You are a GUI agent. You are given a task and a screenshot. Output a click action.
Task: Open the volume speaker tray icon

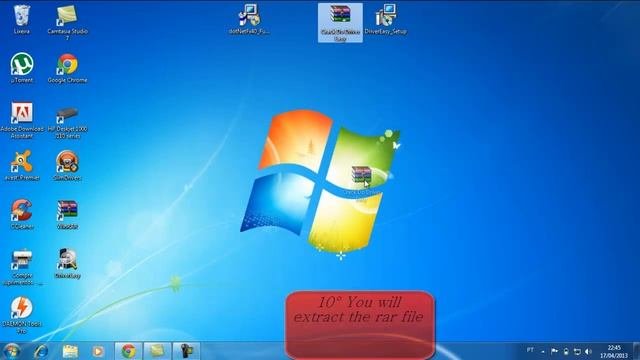588,351
